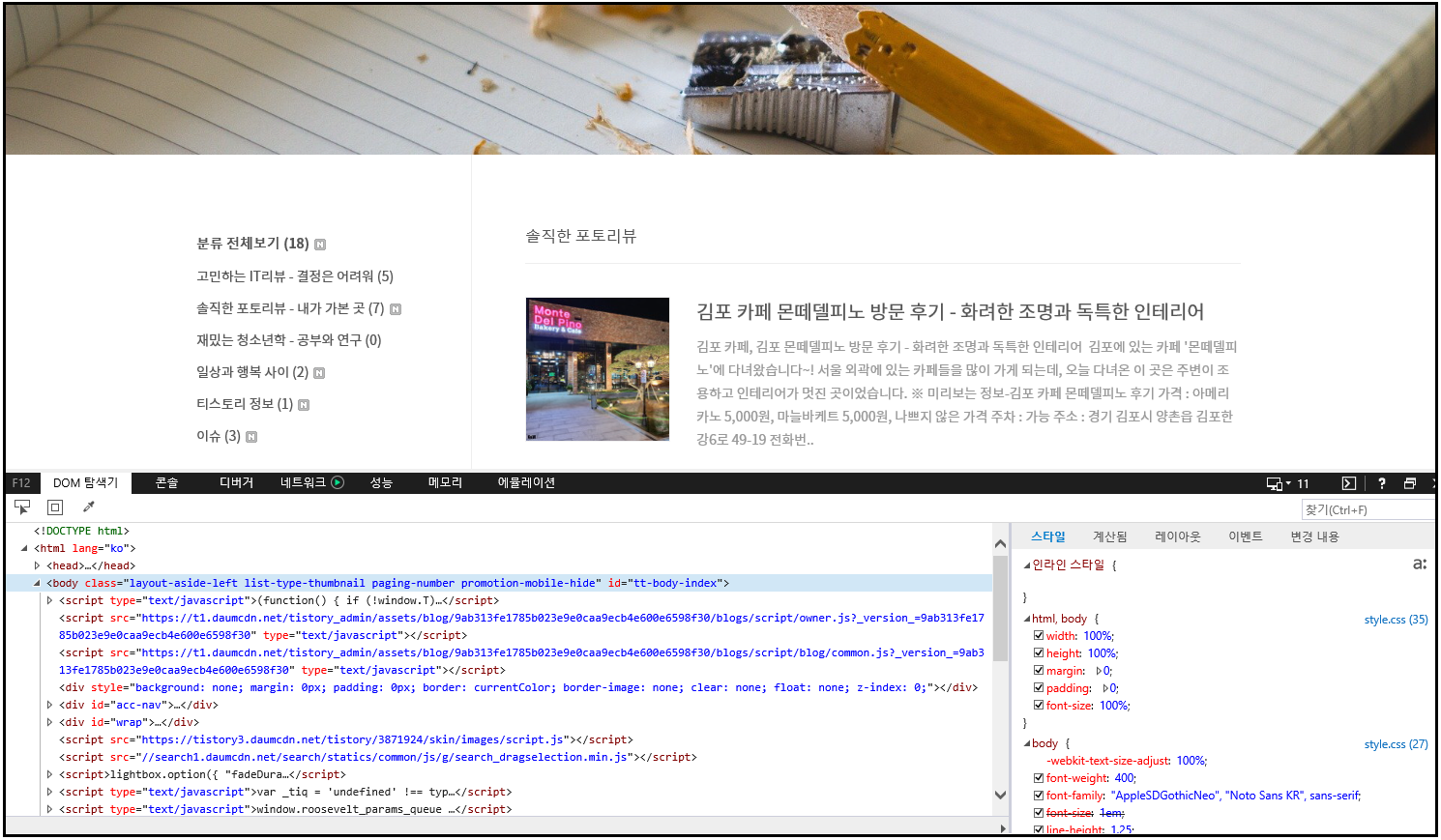Switch to the 에뮬레이션 tab
Screen dimensions: 1441x840
click(526, 482)
